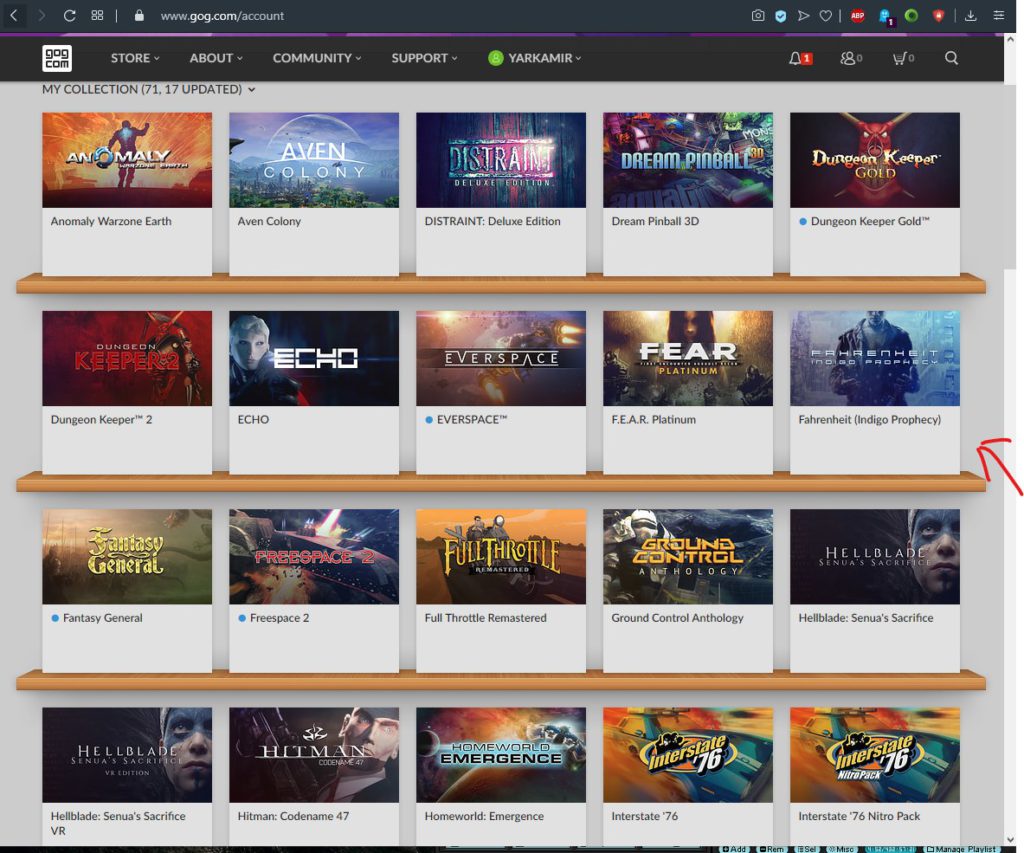This screenshot has height=853, width=1024.
Task: Open the Ghostery ghost extension icon
Action: [x=886, y=16]
